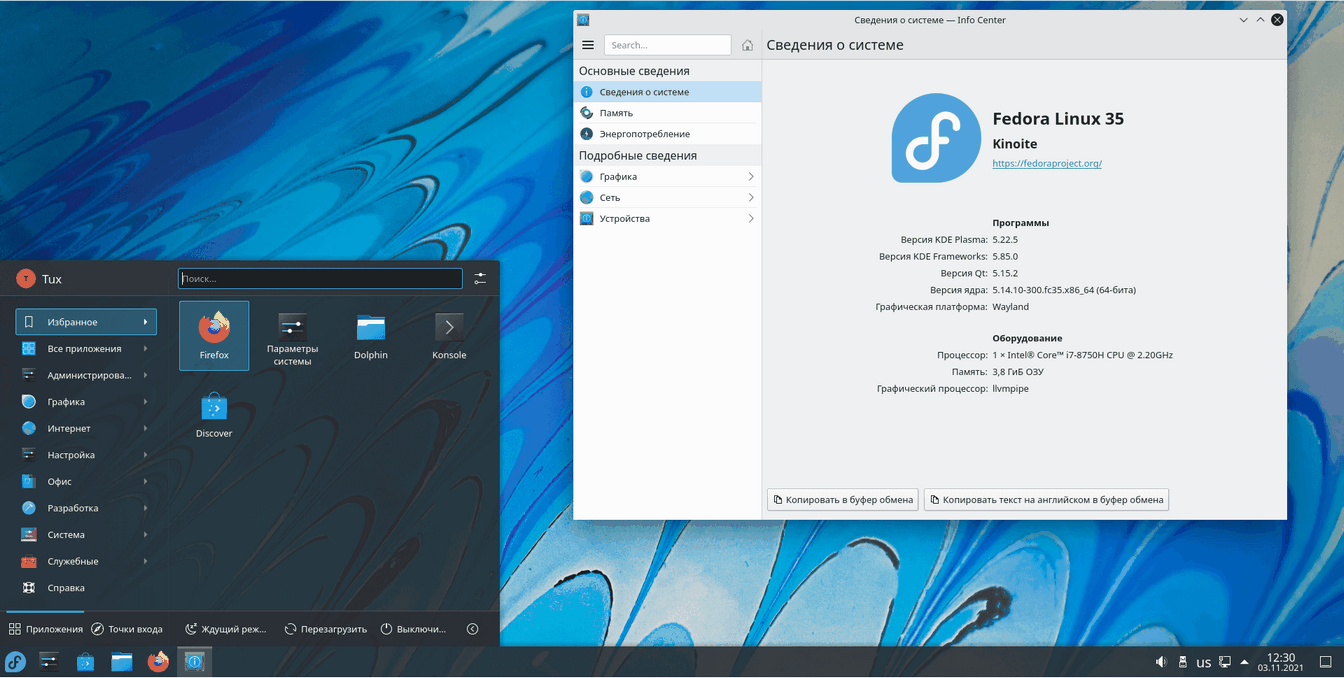1344x678 pixels.
Task: Configure application menu via settings sliders icon
Action: point(480,279)
